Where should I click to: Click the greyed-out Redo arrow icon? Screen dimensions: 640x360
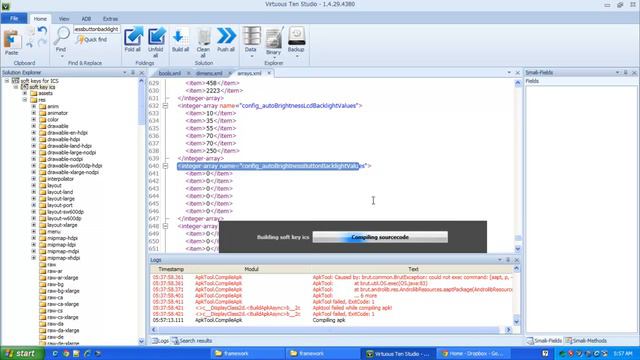point(42,42)
